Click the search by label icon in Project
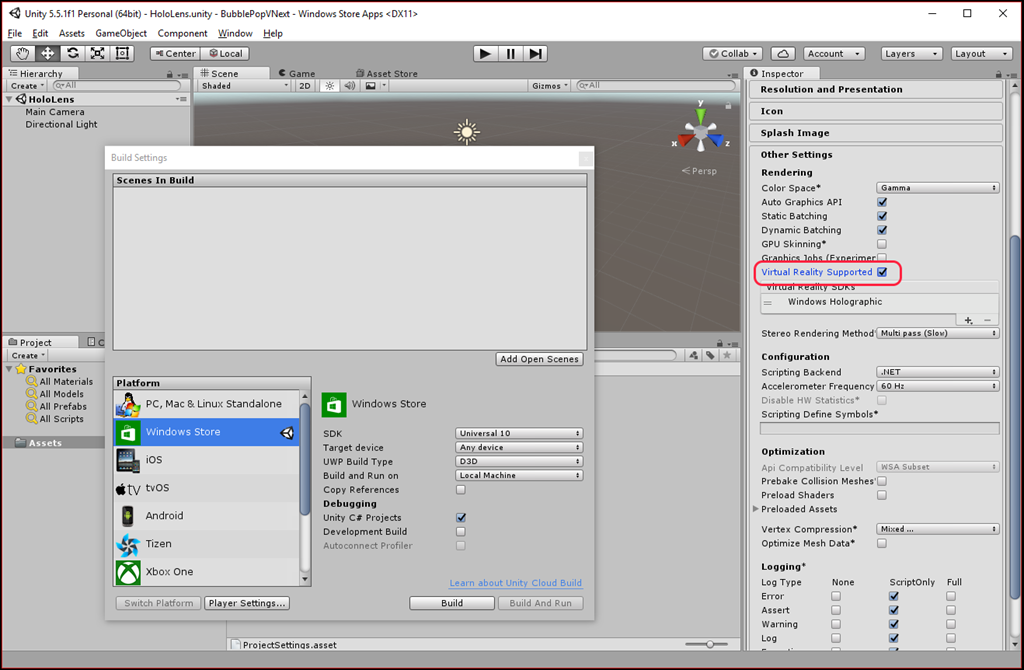 pyautogui.click(x=711, y=355)
